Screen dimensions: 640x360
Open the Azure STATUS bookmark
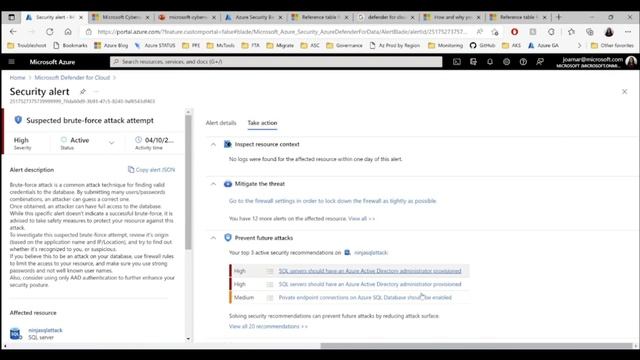[x=155, y=45]
